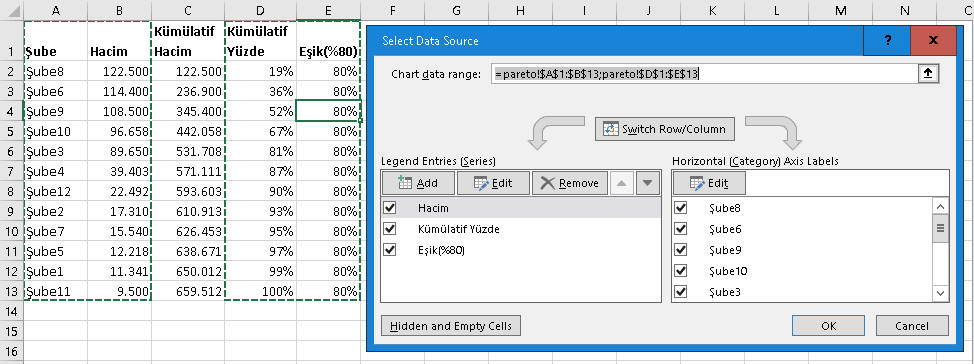Move series up with the arrow

(x=623, y=183)
